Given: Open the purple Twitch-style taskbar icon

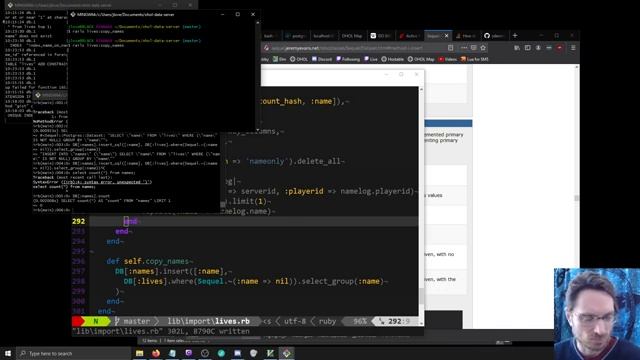Looking at the screenshot, I should pyautogui.click(x=189, y=353).
